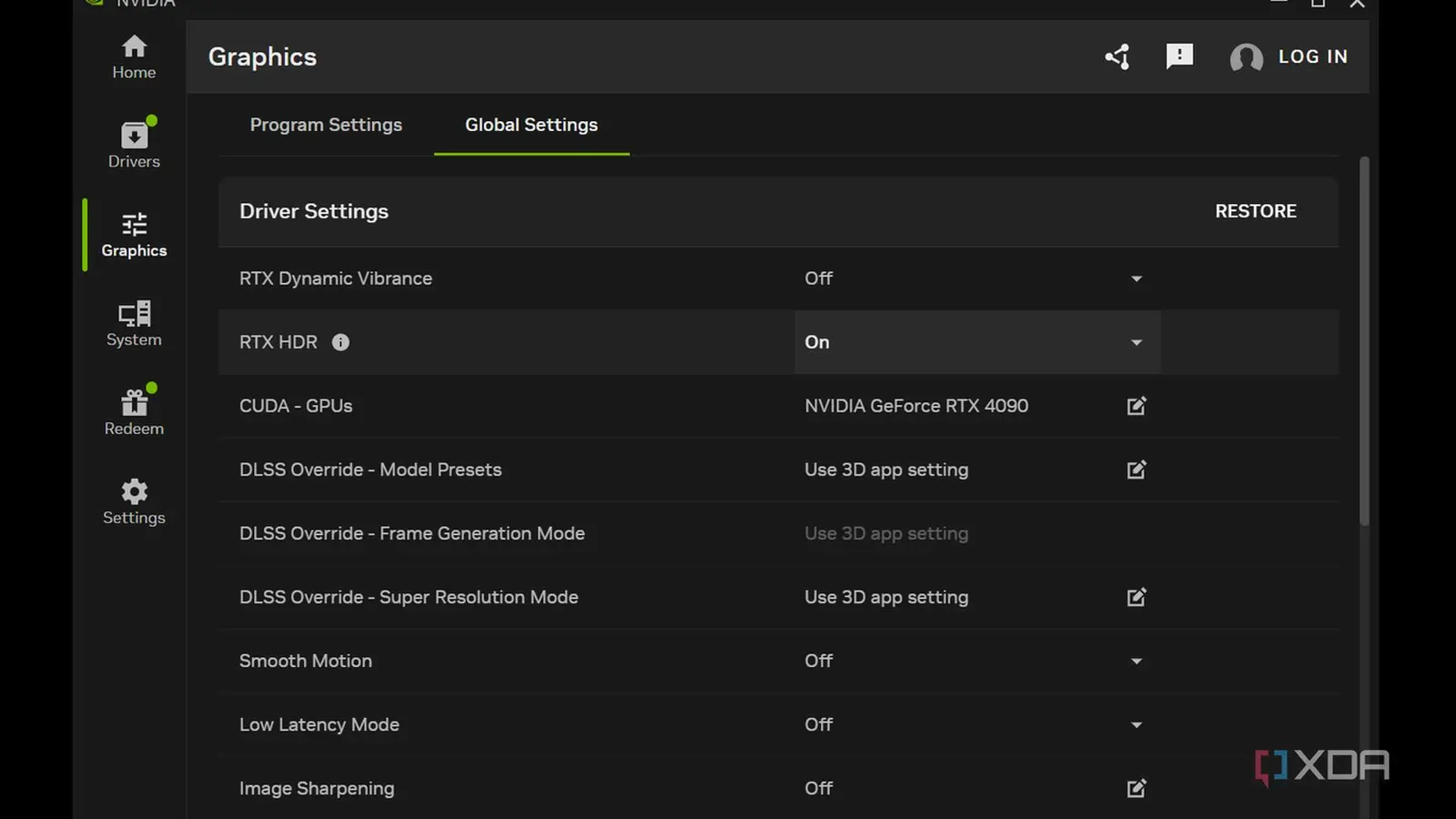Click the vertical scrollbar thumb
Image resolution: width=1456 pixels, height=819 pixels.
coord(1364,341)
